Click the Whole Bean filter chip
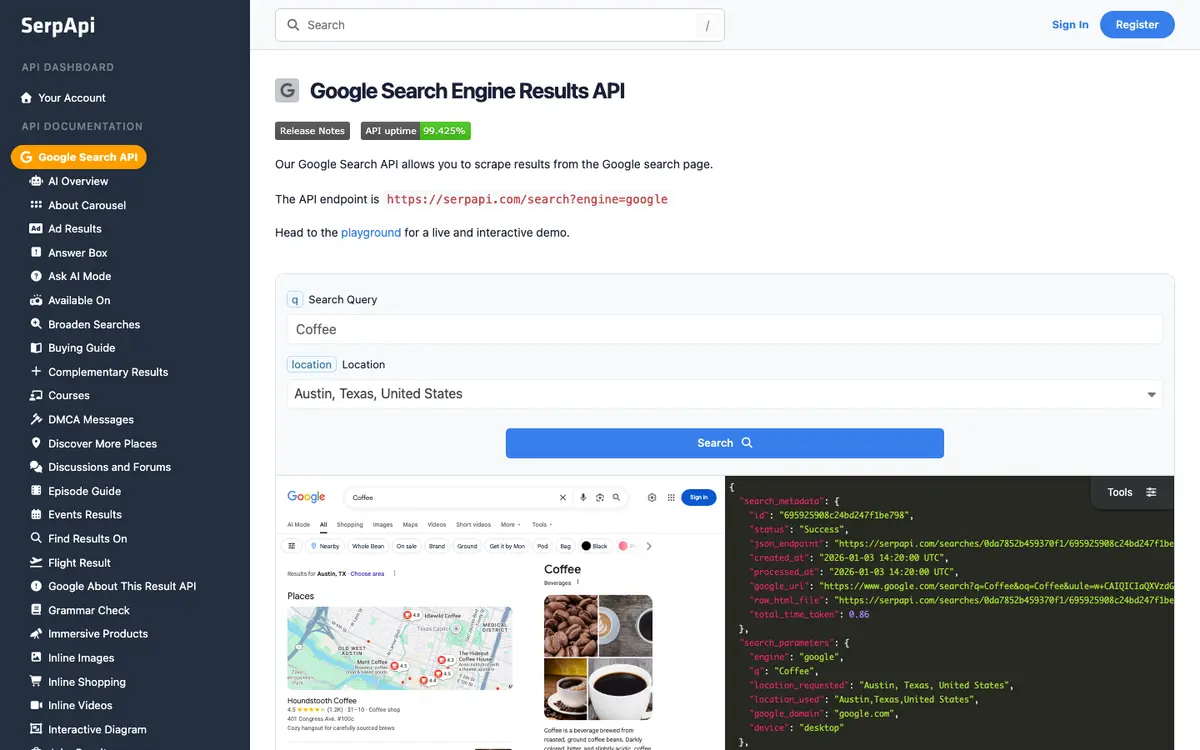The height and width of the screenshot is (750, 1200). [368, 546]
